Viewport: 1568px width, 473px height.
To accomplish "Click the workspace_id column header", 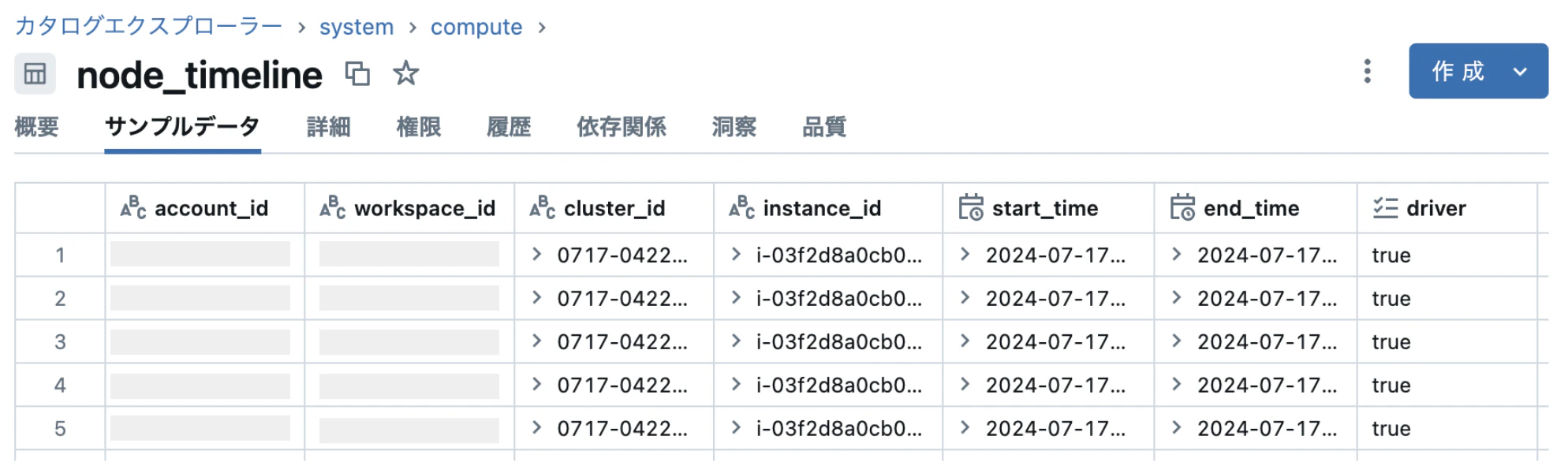I will click(x=409, y=208).
